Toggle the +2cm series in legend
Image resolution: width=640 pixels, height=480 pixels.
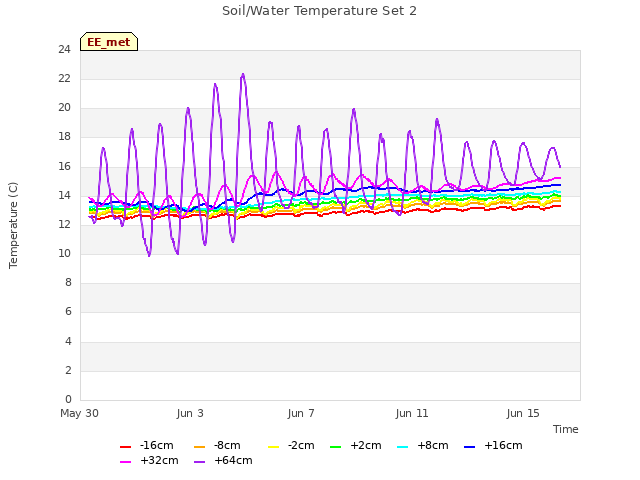(356, 445)
